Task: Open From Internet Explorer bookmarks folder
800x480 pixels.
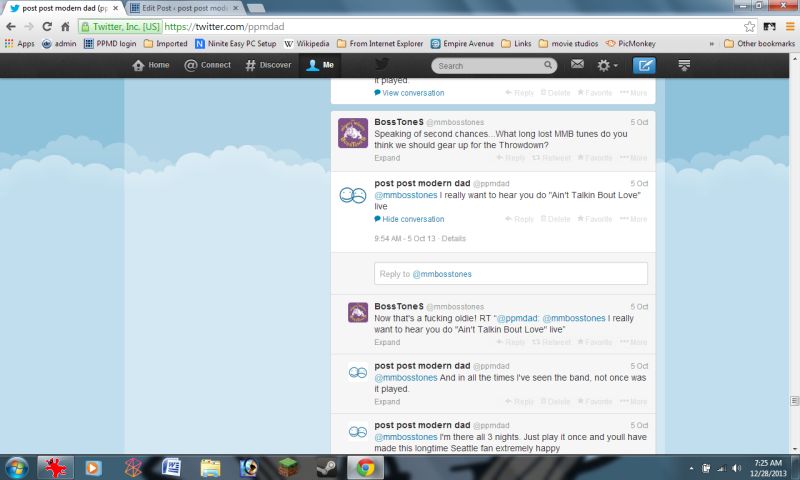Action: [x=380, y=44]
